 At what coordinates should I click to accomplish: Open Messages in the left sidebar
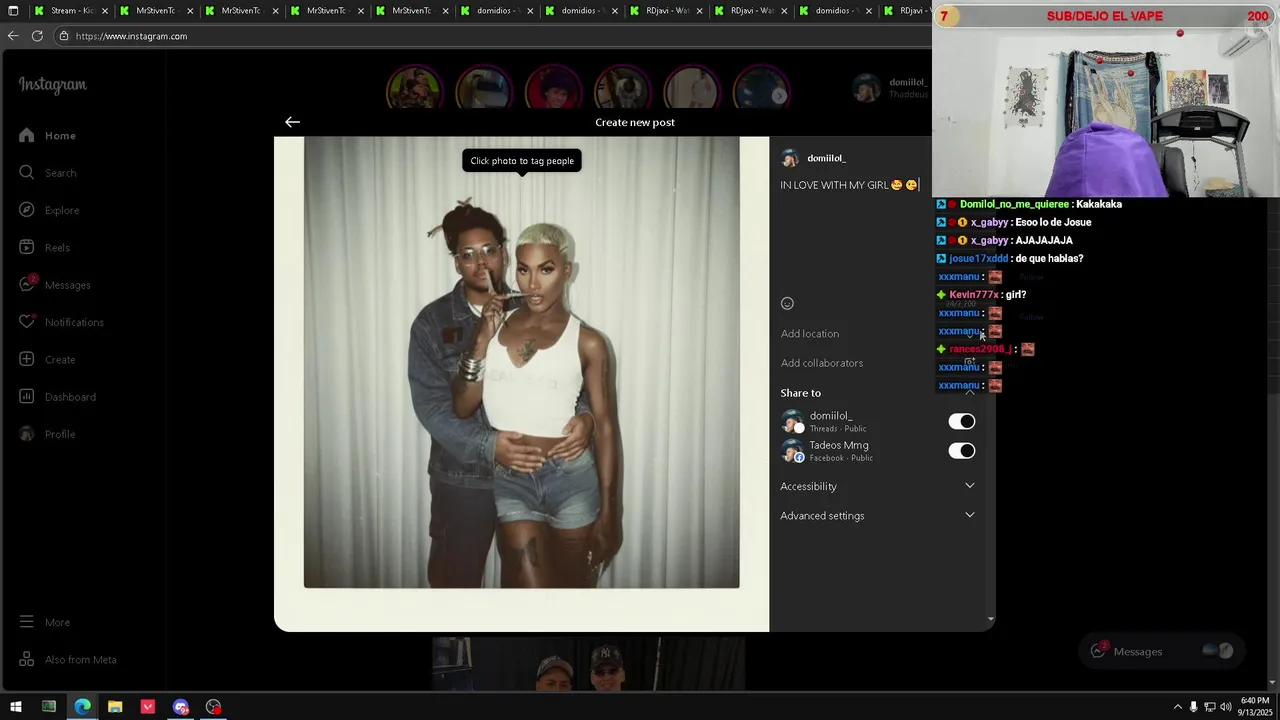pyautogui.click(x=54, y=285)
